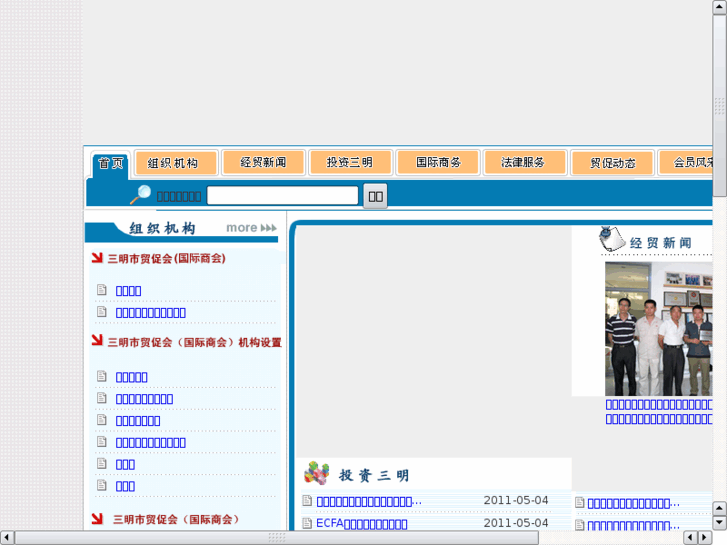Open the 贸促动态 tab
Image resolution: width=727 pixels, height=545 pixels.
[612, 163]
